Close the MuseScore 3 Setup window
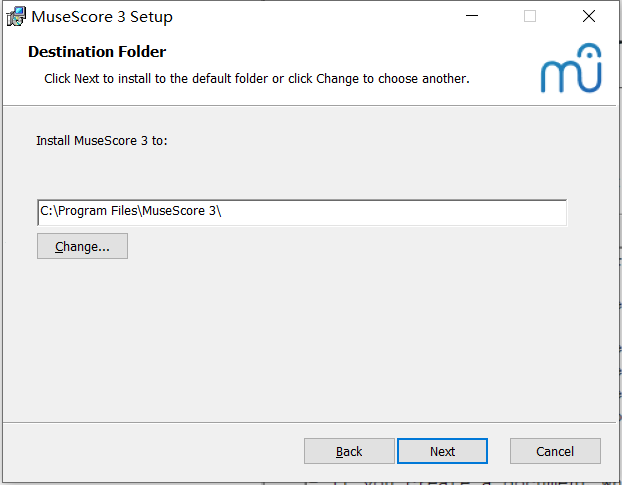This screenshot has height=485, width=622. (589, 16)
